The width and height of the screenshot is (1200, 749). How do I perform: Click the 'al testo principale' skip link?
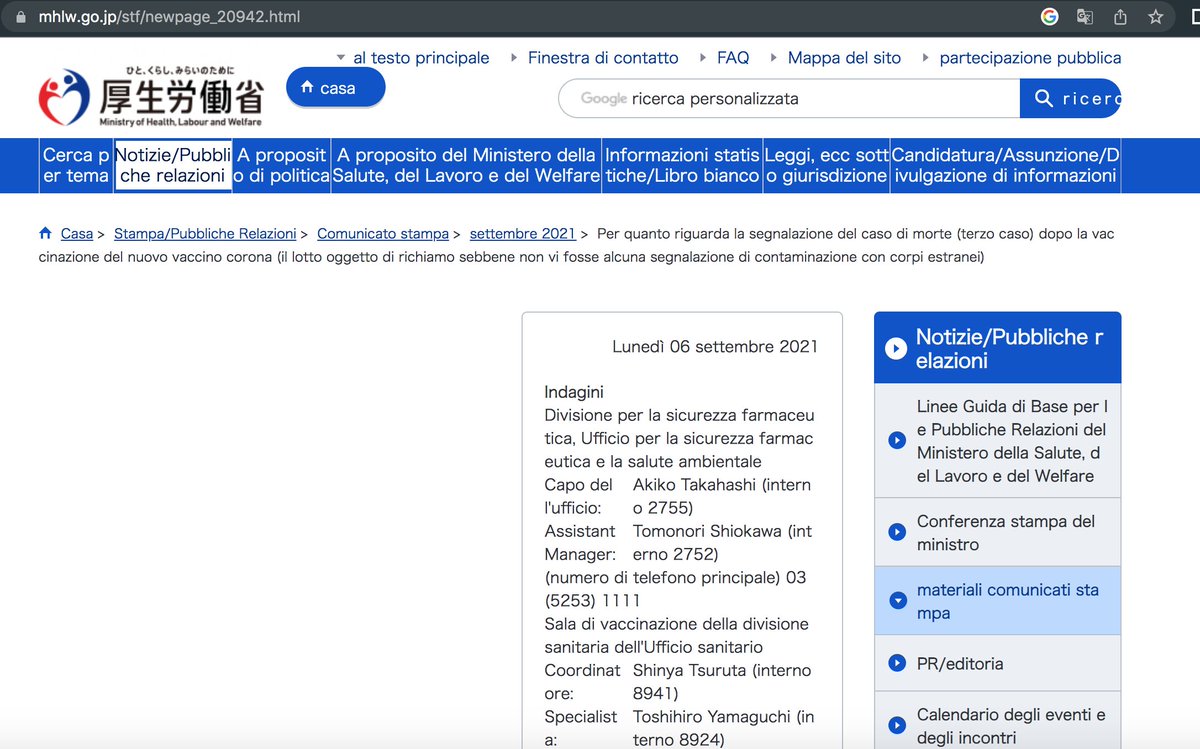pyautogui.click(x=421, y=58)
